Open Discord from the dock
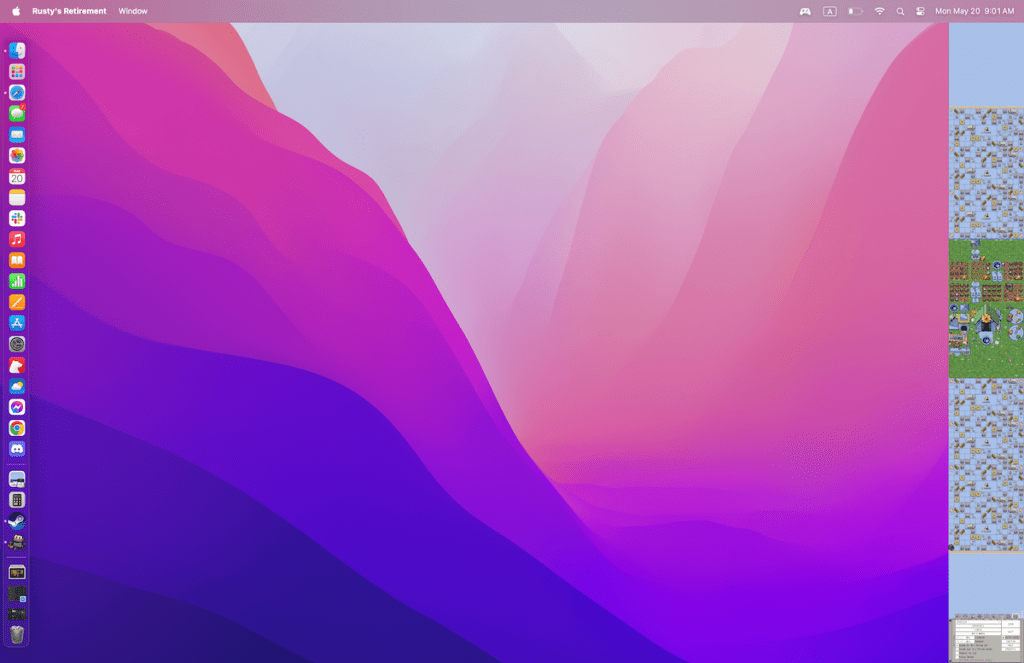 point(17,449)
